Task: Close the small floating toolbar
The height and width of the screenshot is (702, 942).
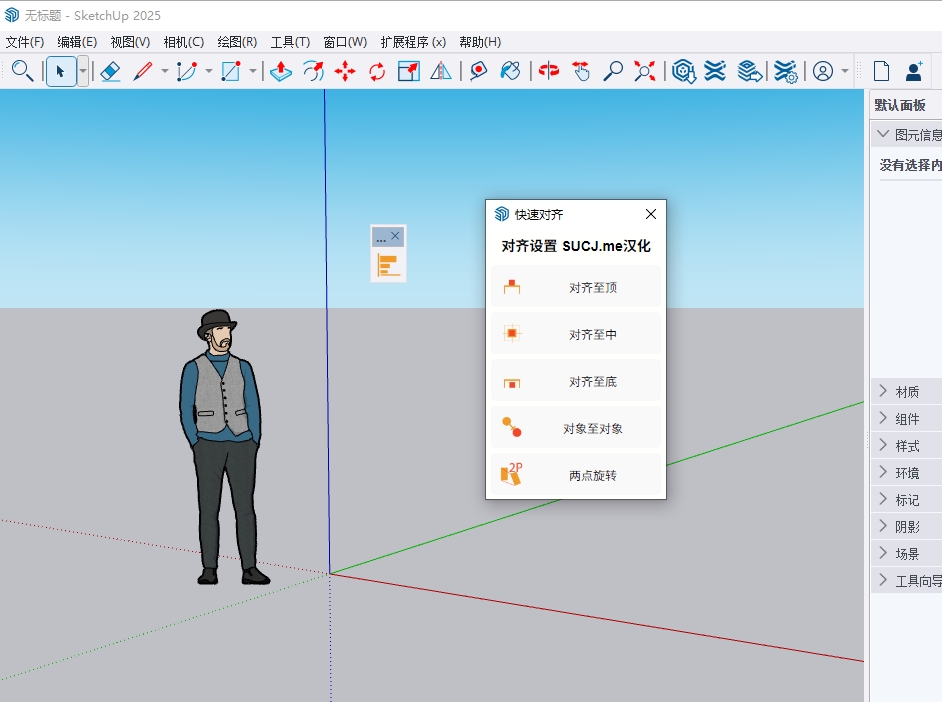Action: click(x=395, y=236)
